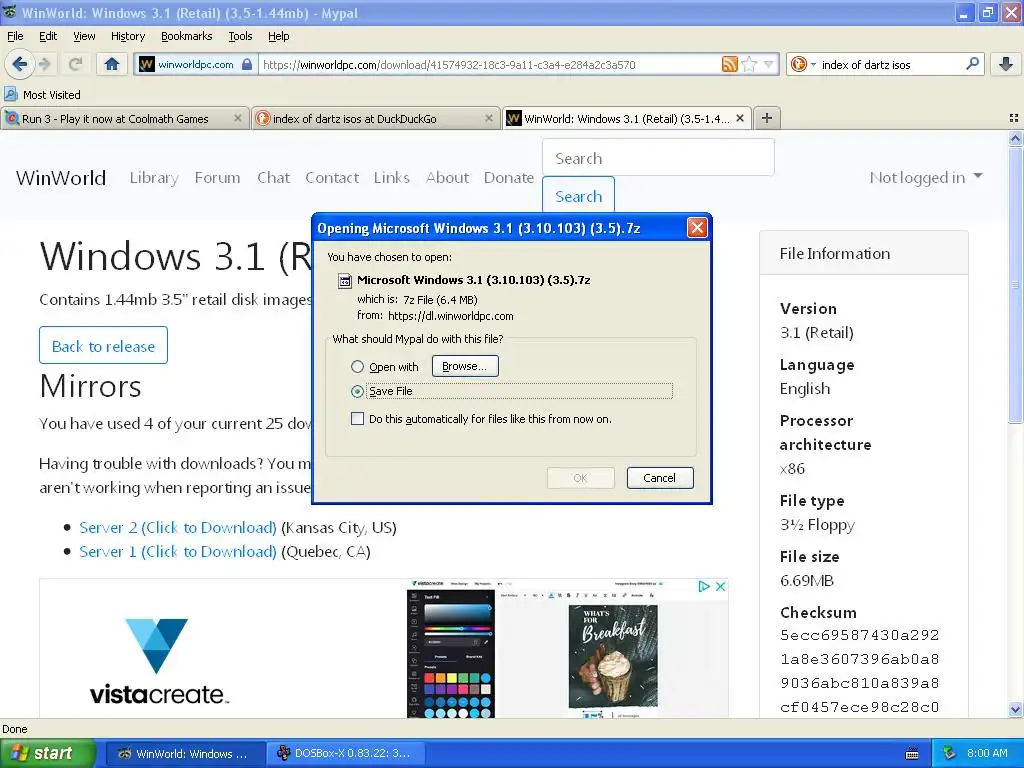The image size is (1024, 768).
Task: Click the magnifier search icon in search bar
Action: 972,64
